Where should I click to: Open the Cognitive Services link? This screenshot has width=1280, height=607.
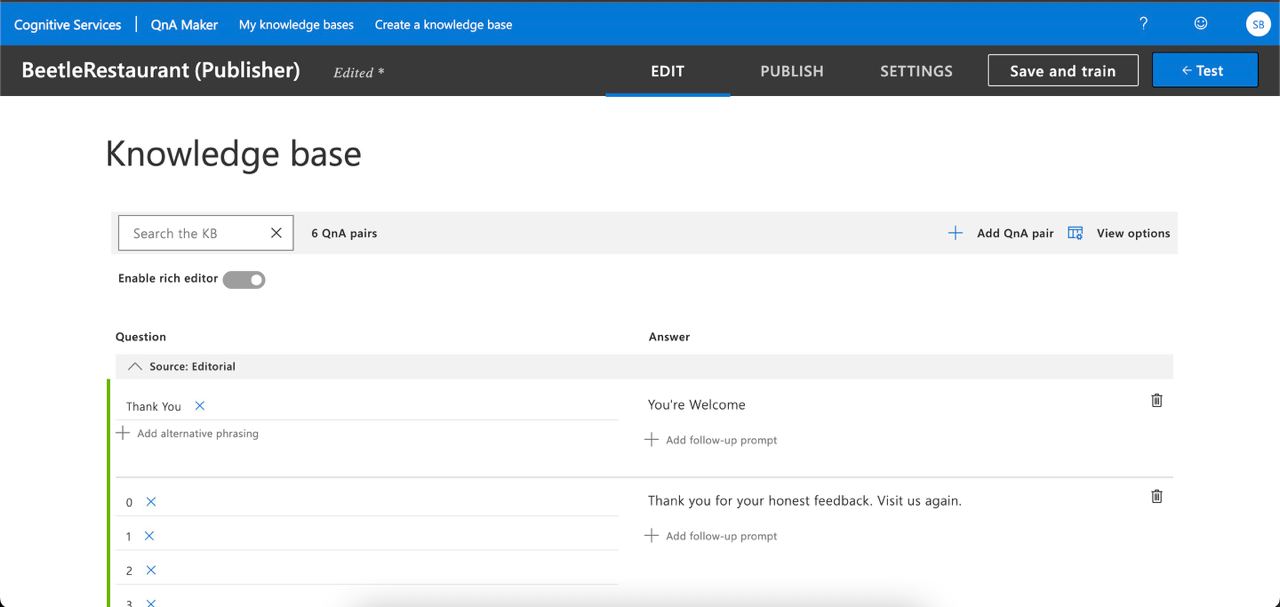[x=68, y=24]
